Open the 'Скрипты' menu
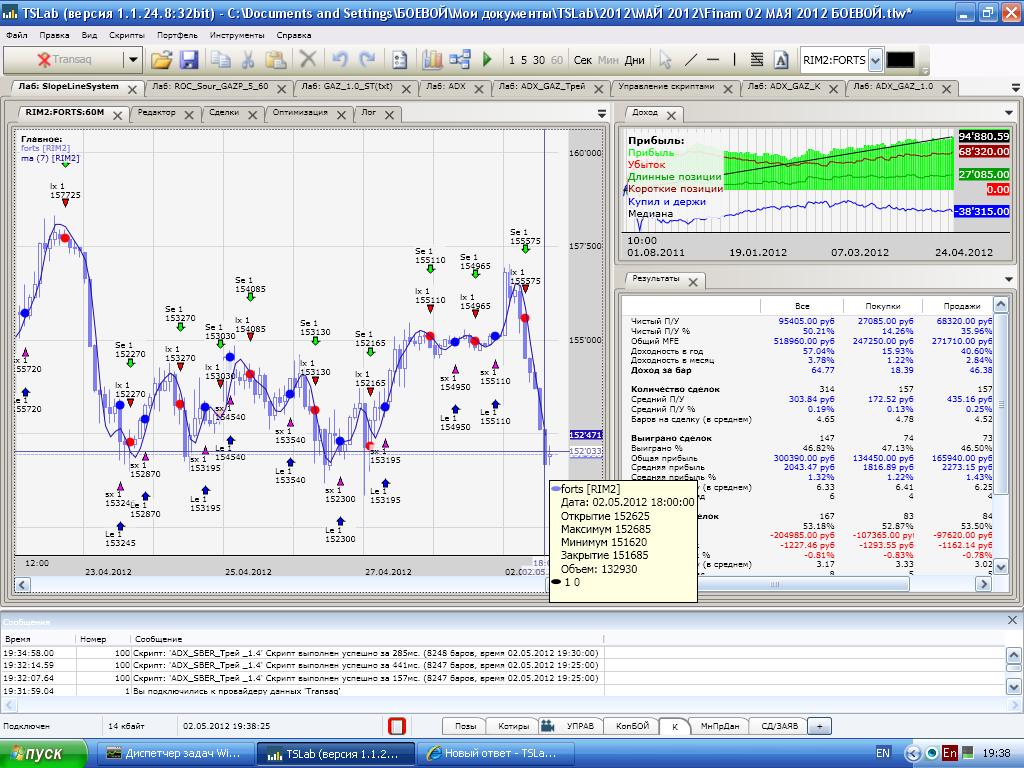This screenshot has width=1024, height=768. point(127,34)
